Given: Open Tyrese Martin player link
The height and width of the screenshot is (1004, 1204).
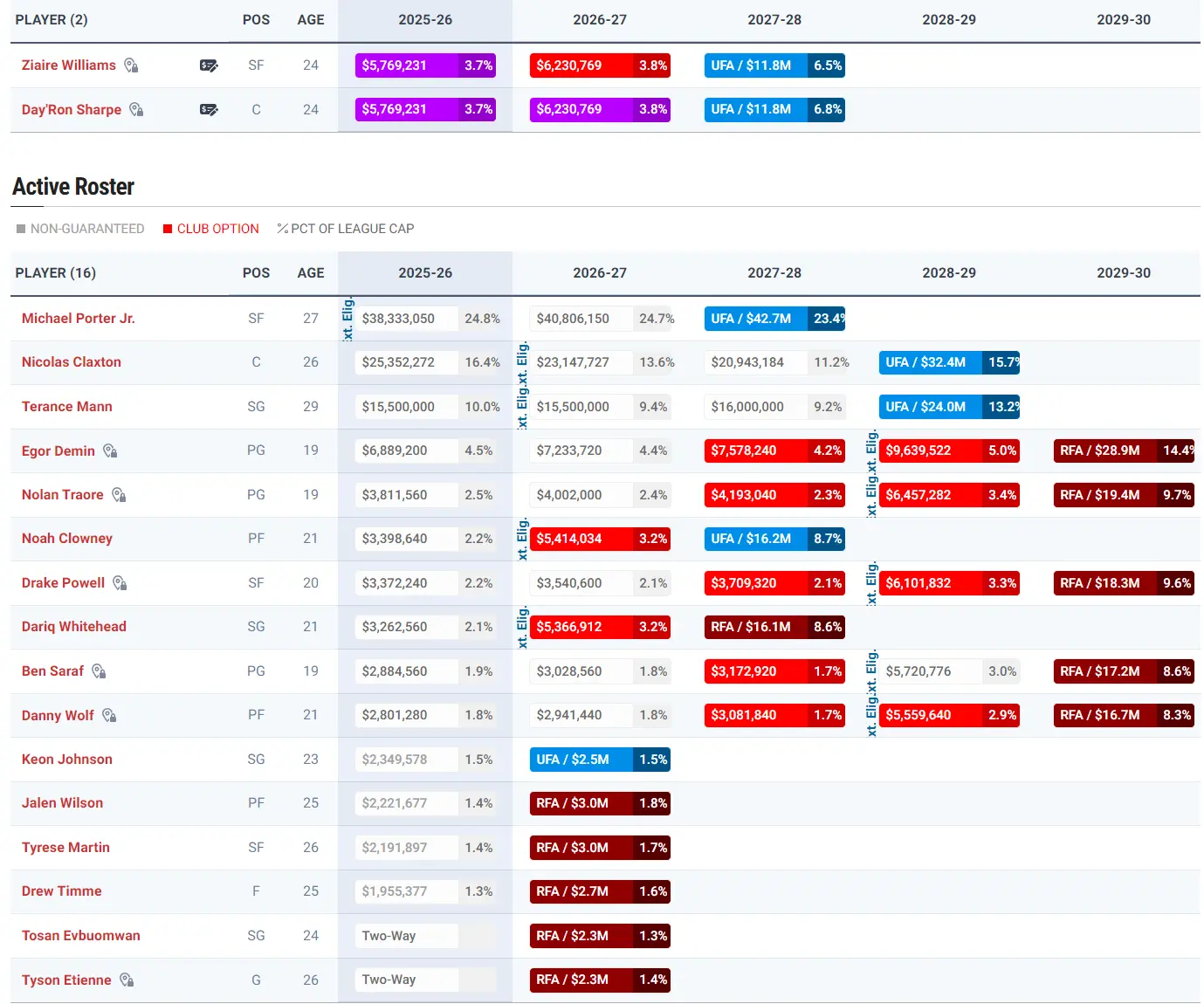Looking at the screenshot, I should (x=65, y=848).
